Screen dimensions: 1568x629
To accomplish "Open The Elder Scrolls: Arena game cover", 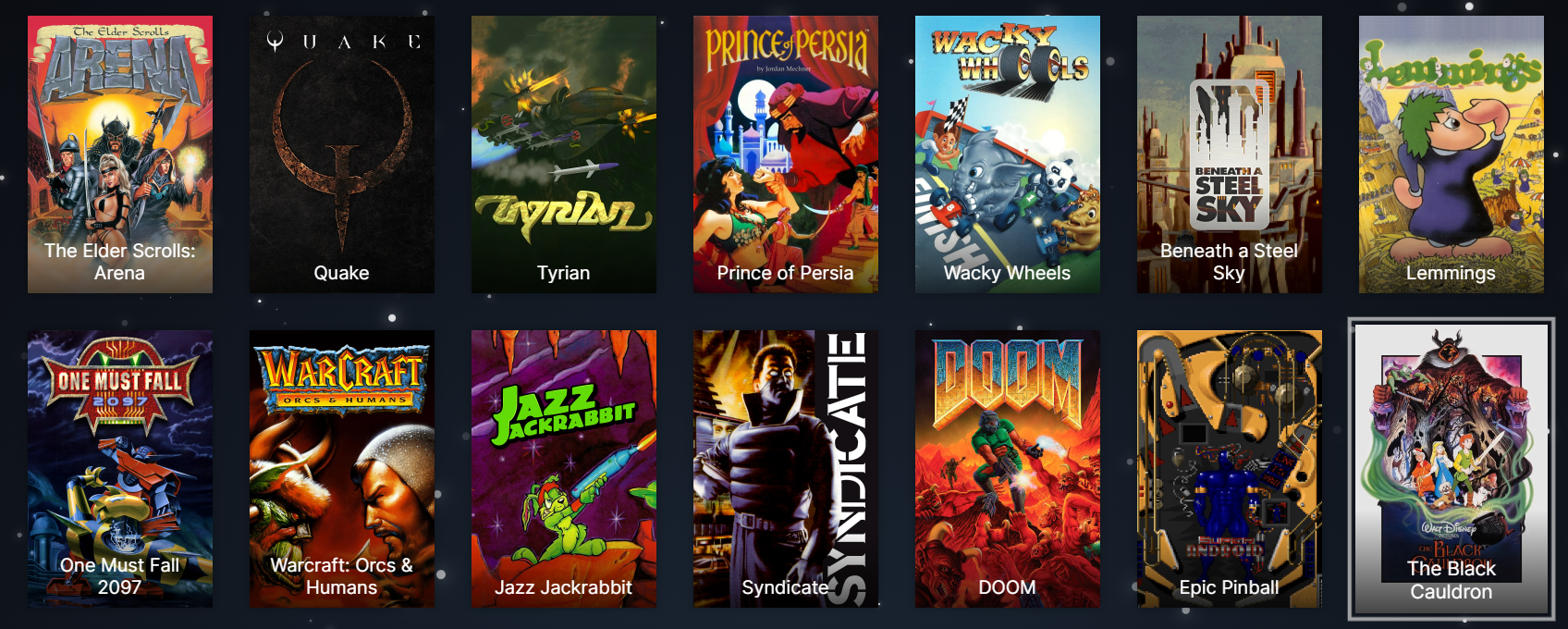I will [x=120, y=154].
